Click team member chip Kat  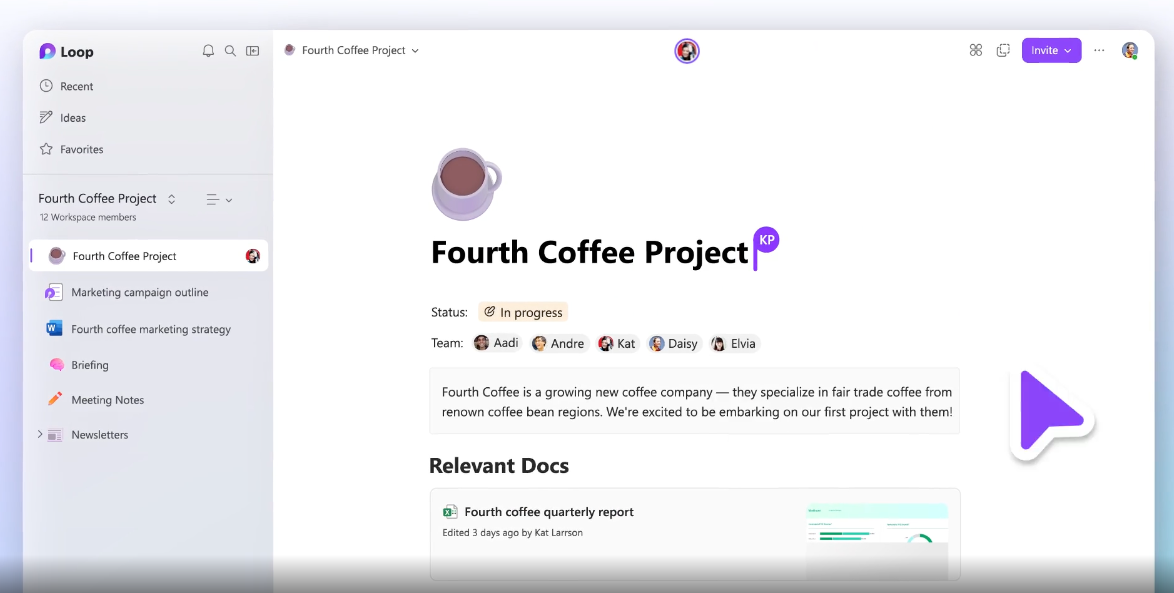pyautogui.click(x=617, y=344)
